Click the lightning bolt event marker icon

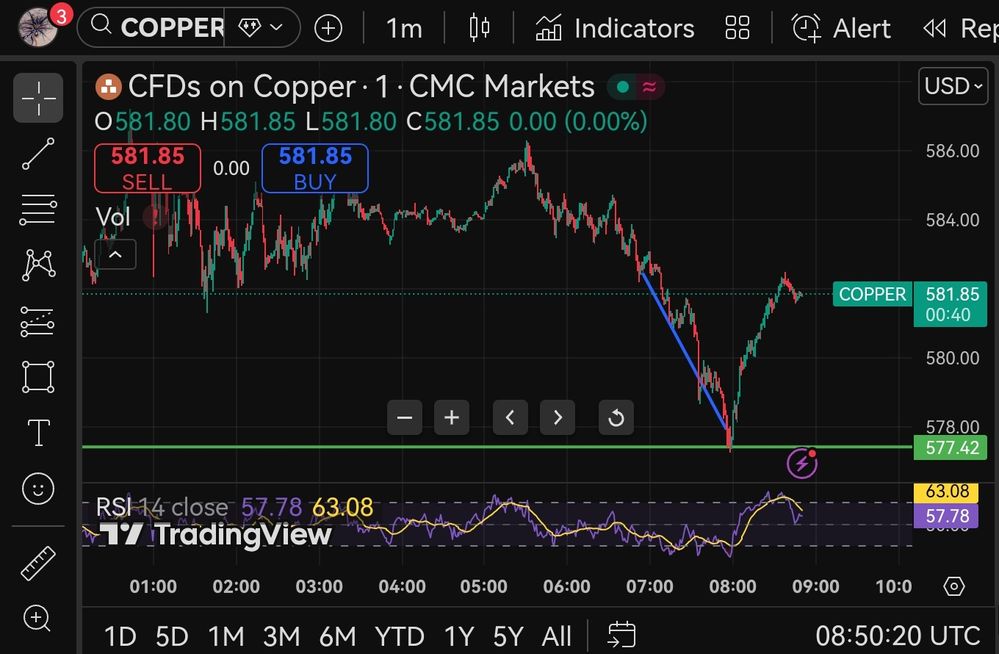coord(802,463)
